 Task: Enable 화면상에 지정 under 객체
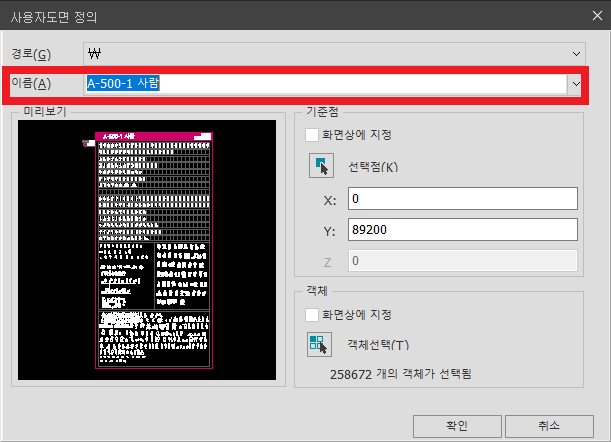[312, 315]
